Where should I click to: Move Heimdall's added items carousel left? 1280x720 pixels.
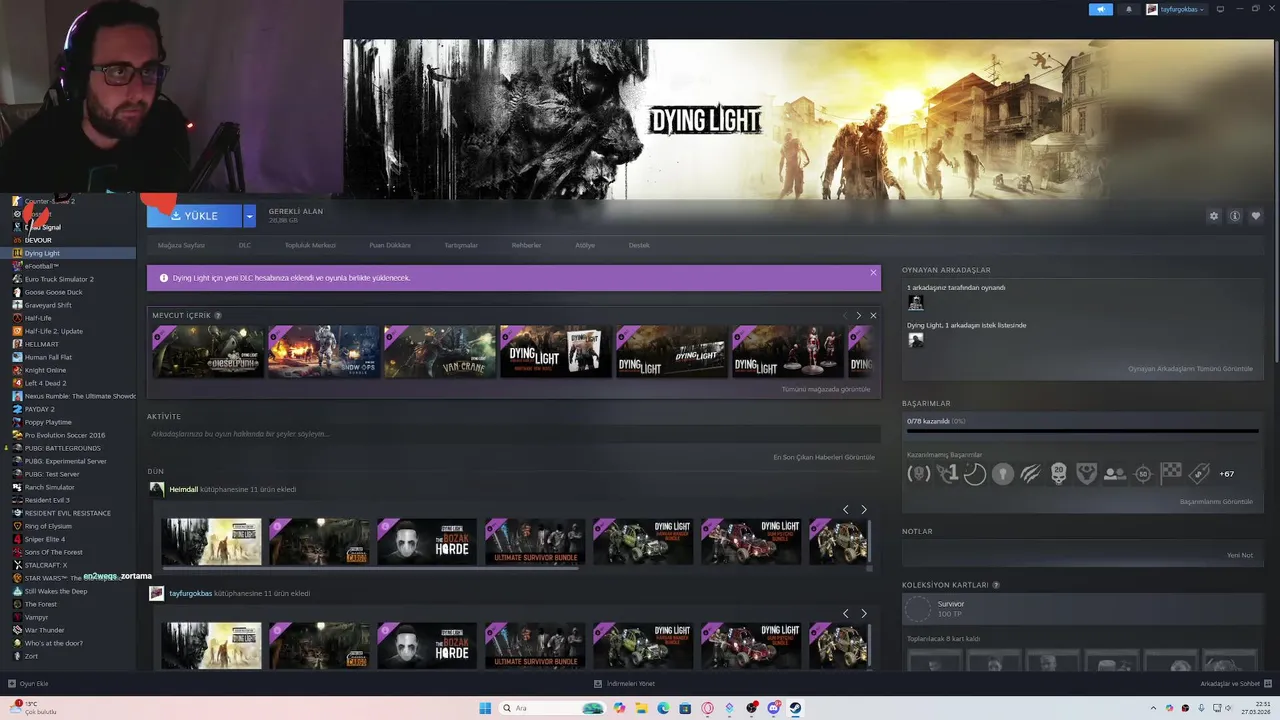click(x=845, y=509)
